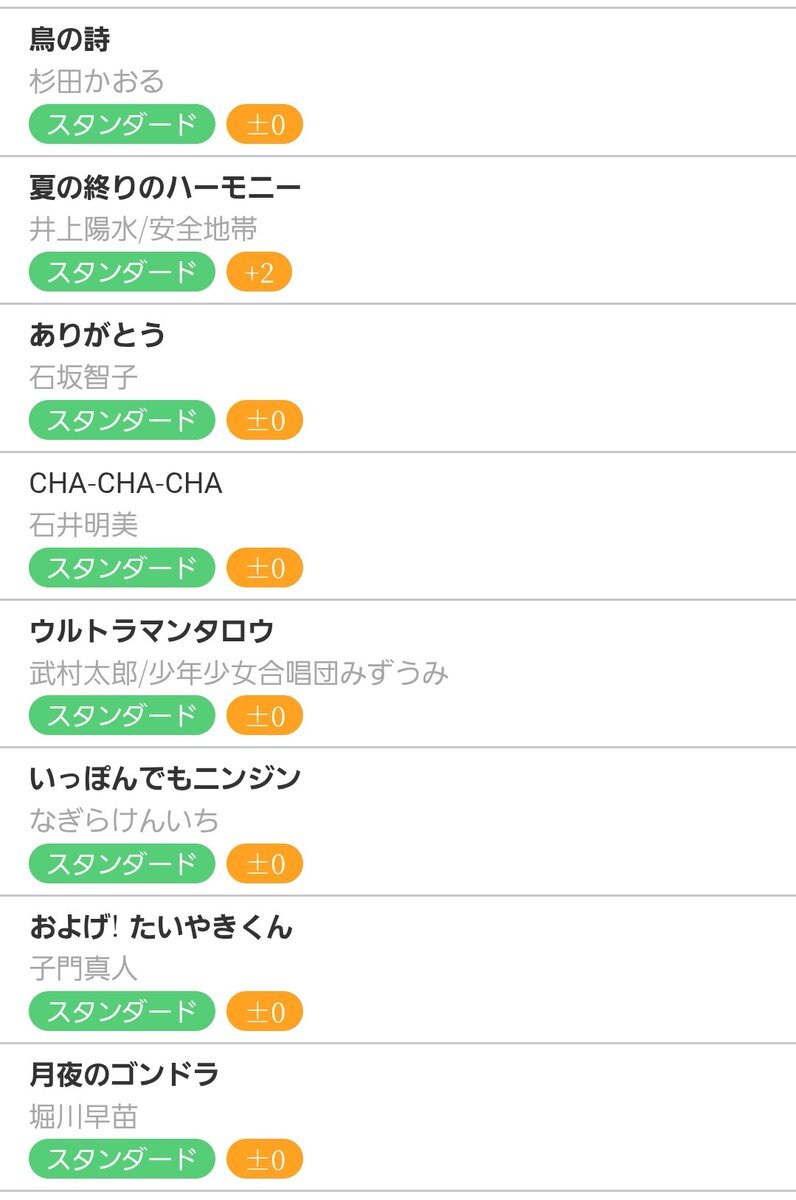Select the song いっぽんでもニンジン

[165, 778]
